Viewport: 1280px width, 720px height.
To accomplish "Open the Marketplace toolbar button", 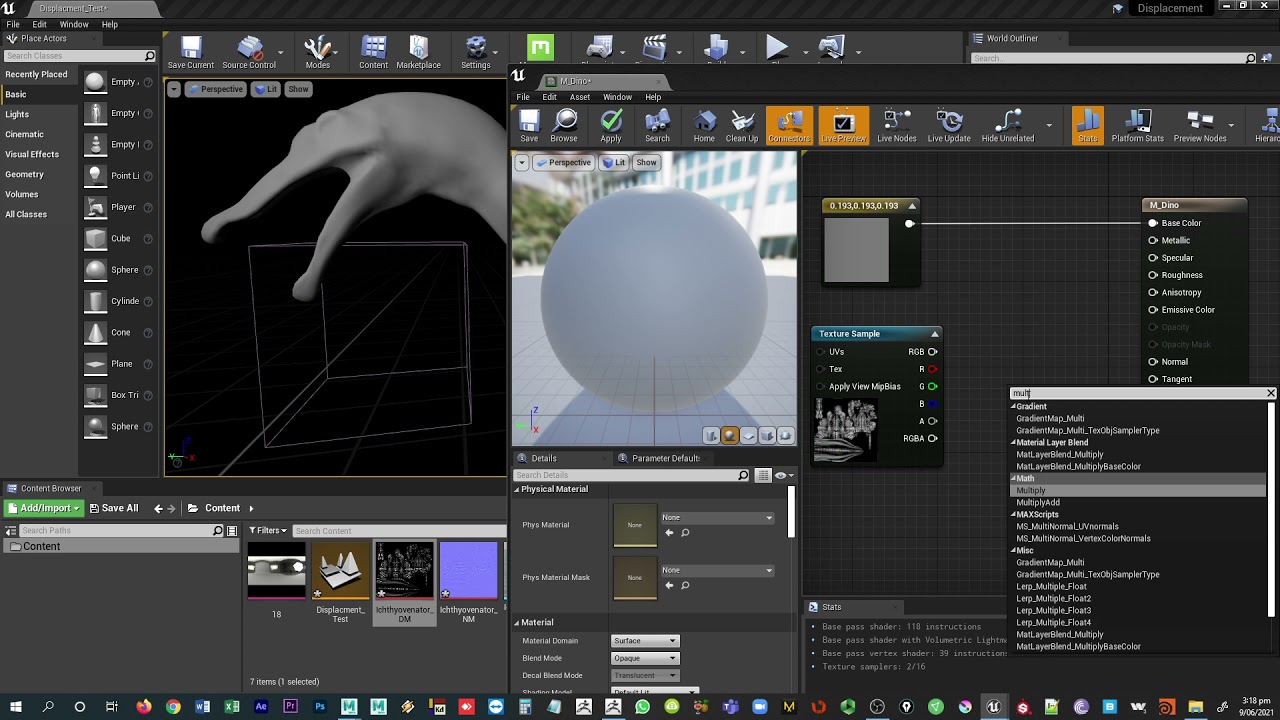I will click(418, 52).
